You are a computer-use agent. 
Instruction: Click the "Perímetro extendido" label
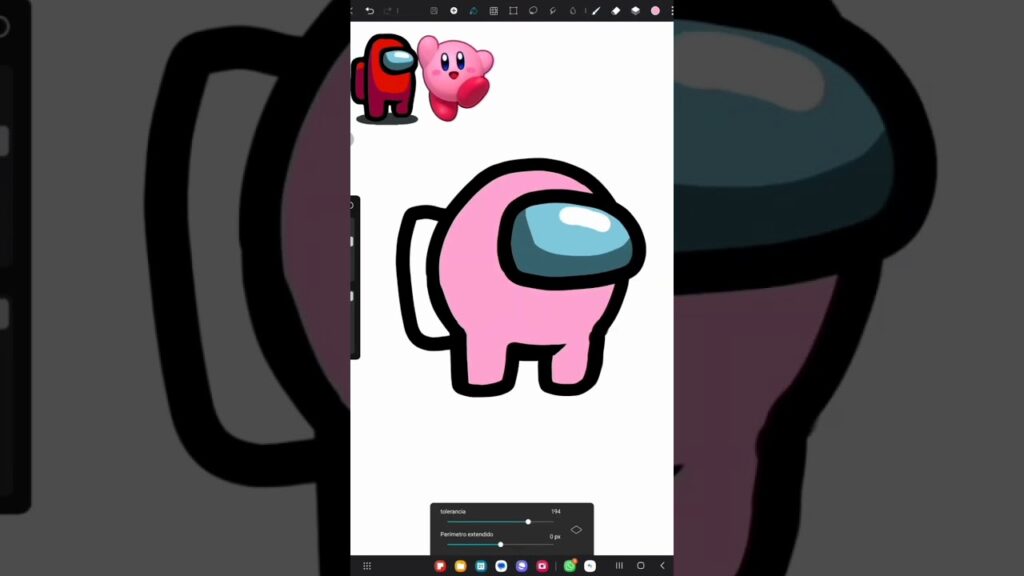466,534
